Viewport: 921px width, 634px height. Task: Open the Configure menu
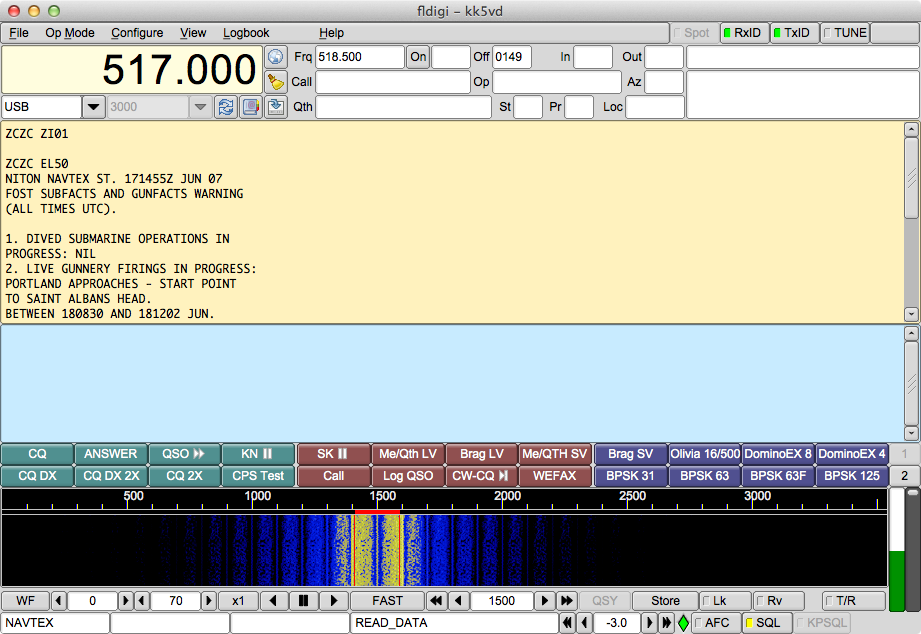pos(137,33)
